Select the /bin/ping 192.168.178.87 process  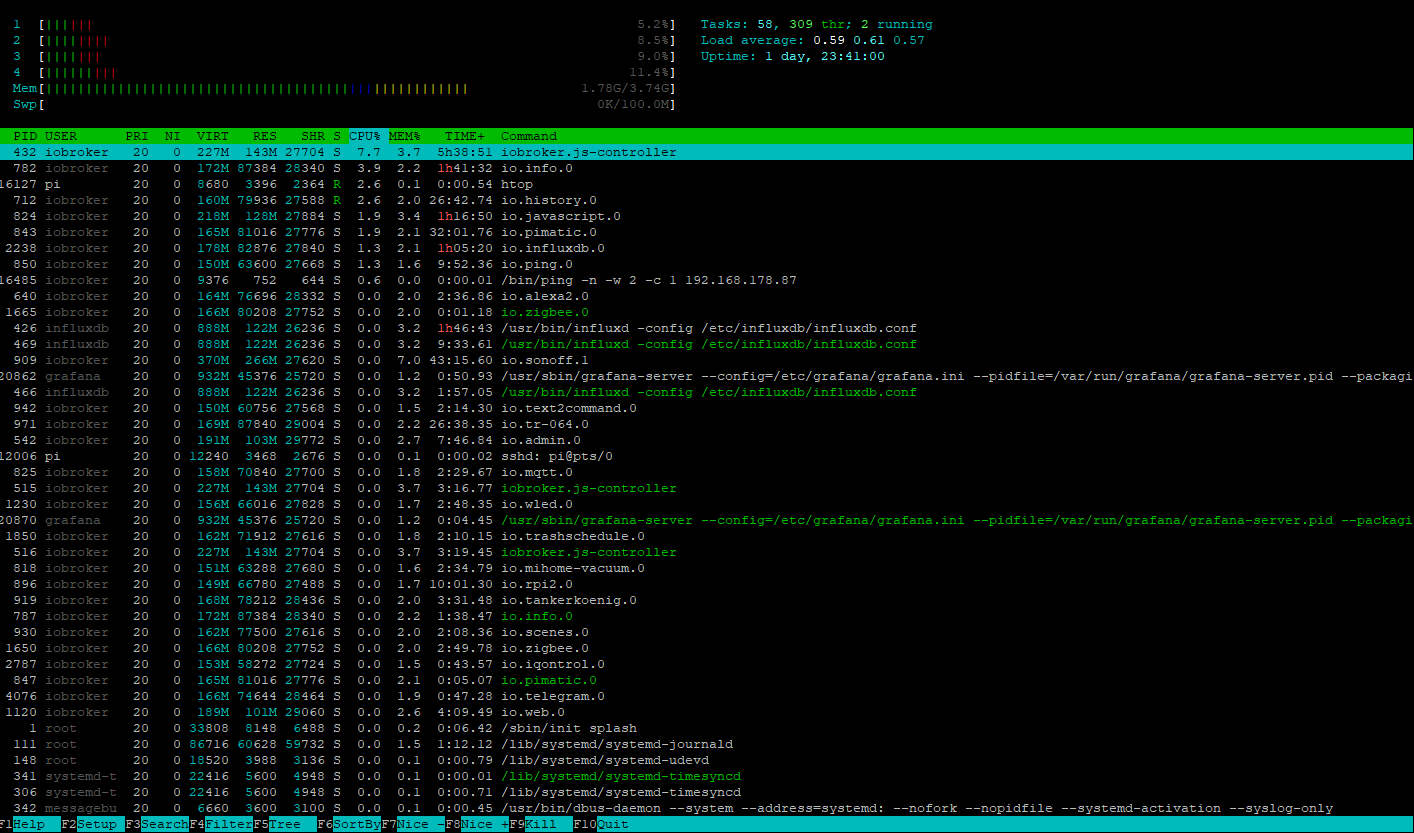click(x=707, y=280)
